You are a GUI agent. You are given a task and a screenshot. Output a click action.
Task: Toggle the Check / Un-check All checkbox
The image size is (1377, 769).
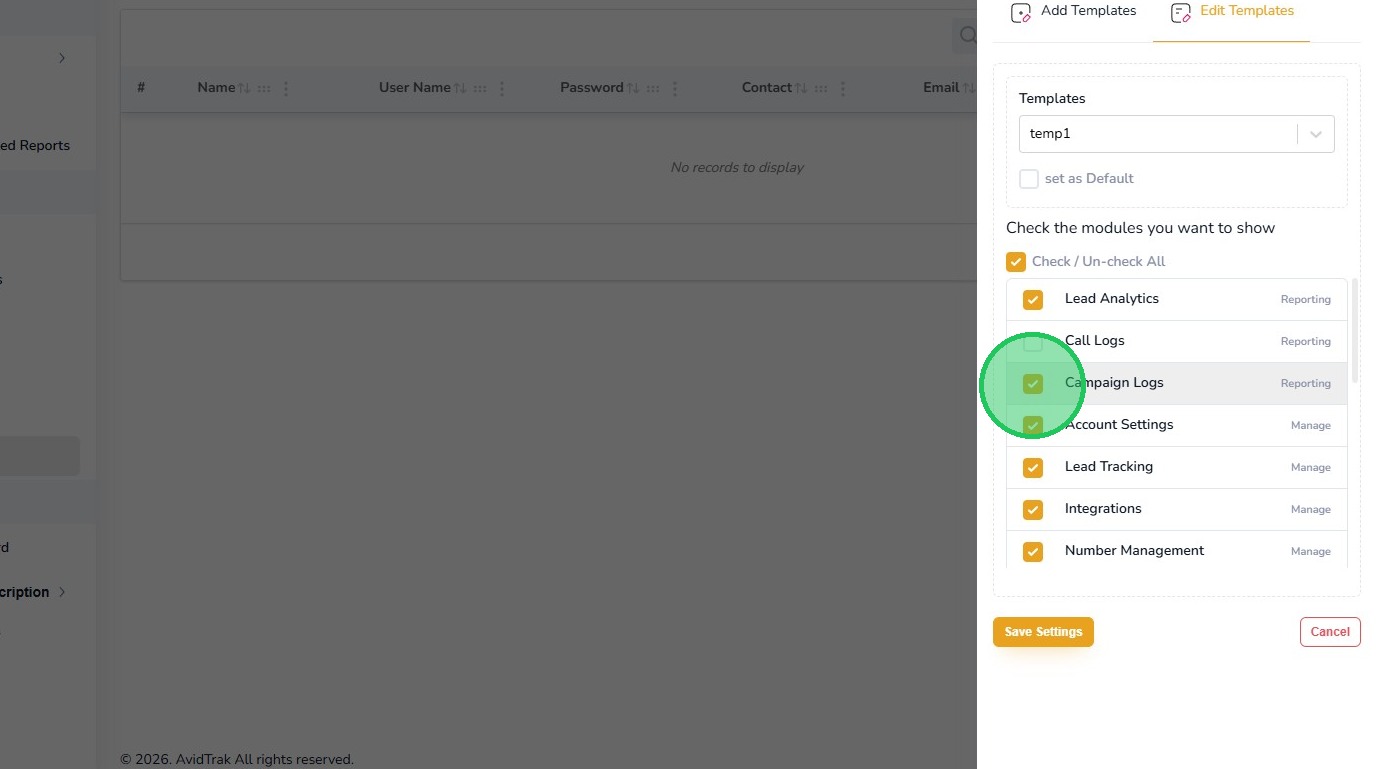[1016, 262]
